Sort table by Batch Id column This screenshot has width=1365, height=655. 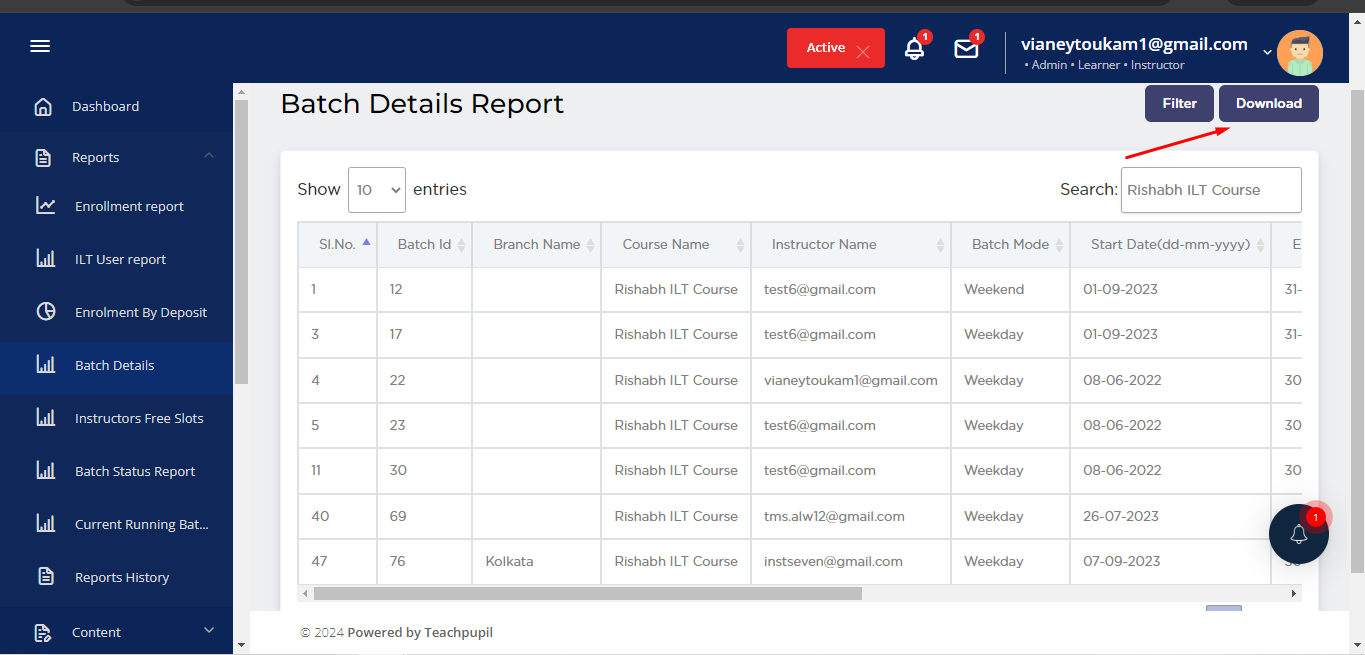point(425,245)
